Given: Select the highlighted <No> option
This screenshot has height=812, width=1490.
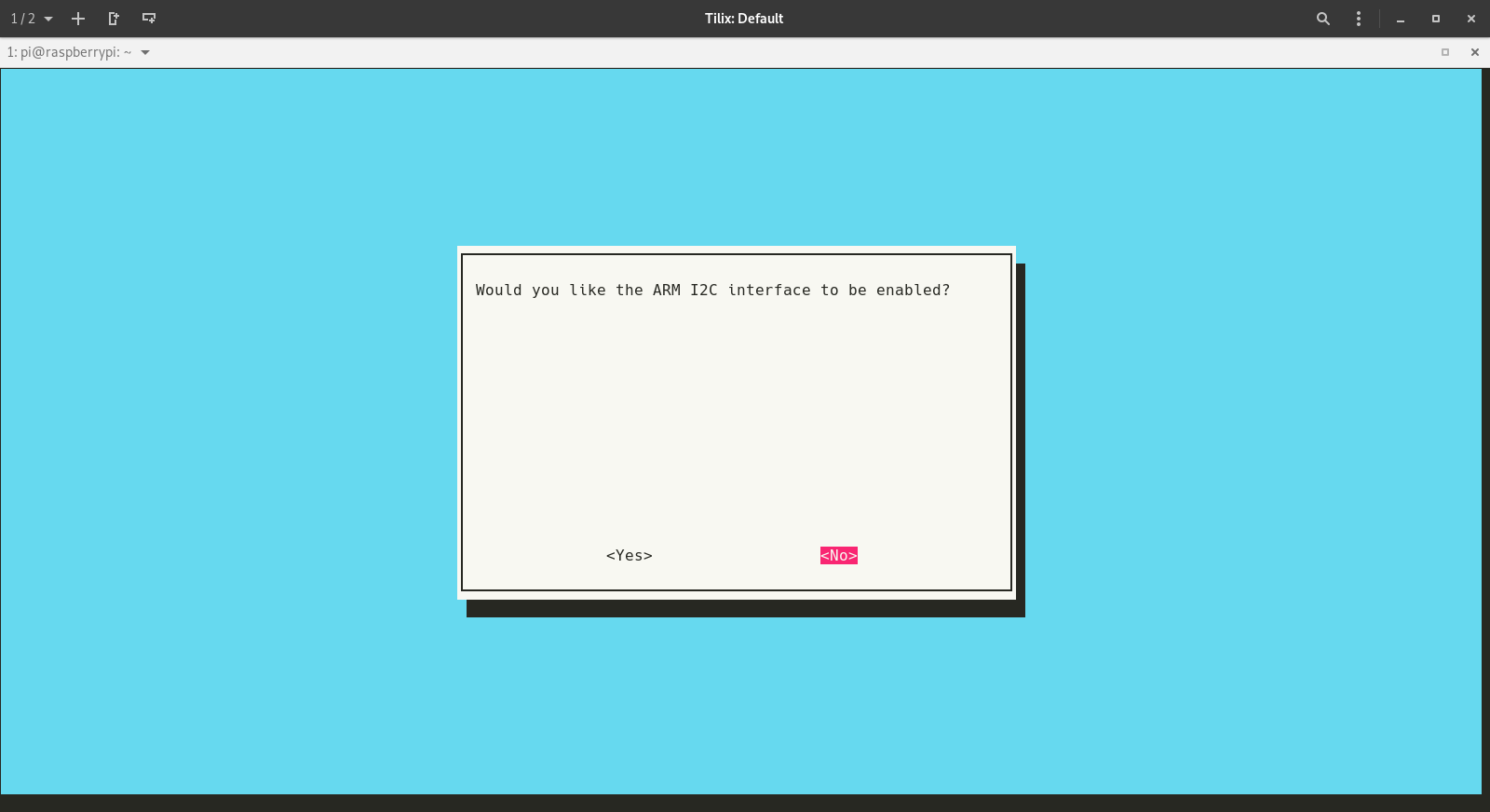Looking at the screenshot, I should point(838,556).
